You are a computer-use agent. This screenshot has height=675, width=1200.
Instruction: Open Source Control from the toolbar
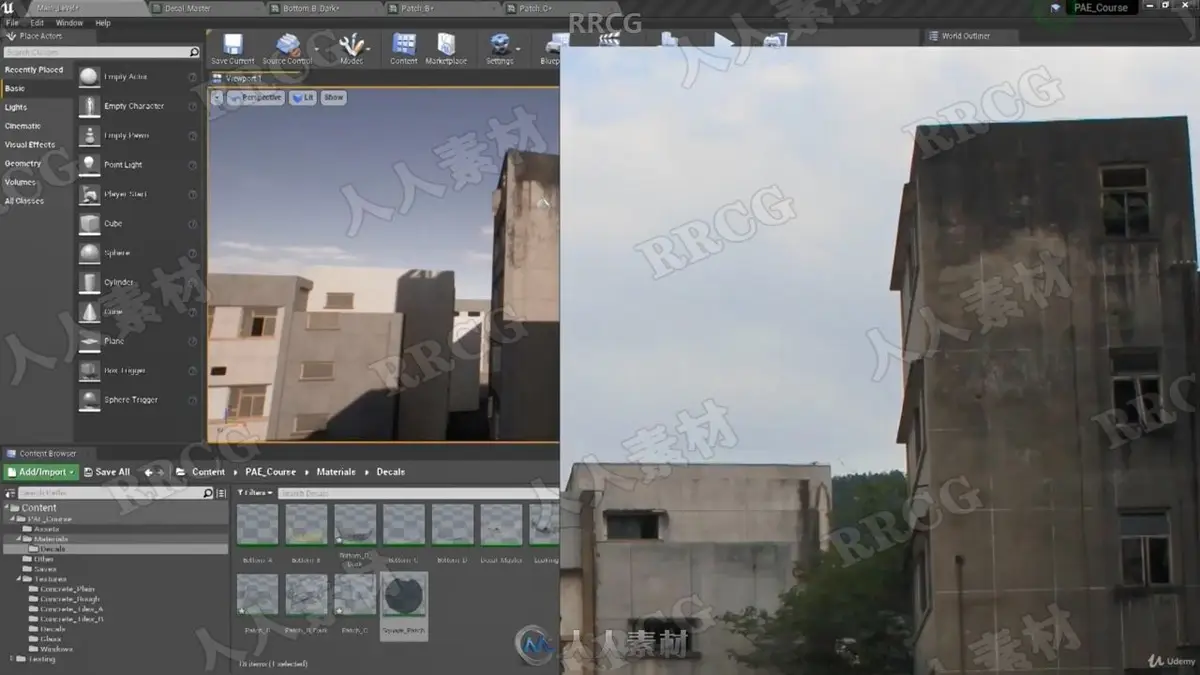pyautogui.click(x=288, y=45)
